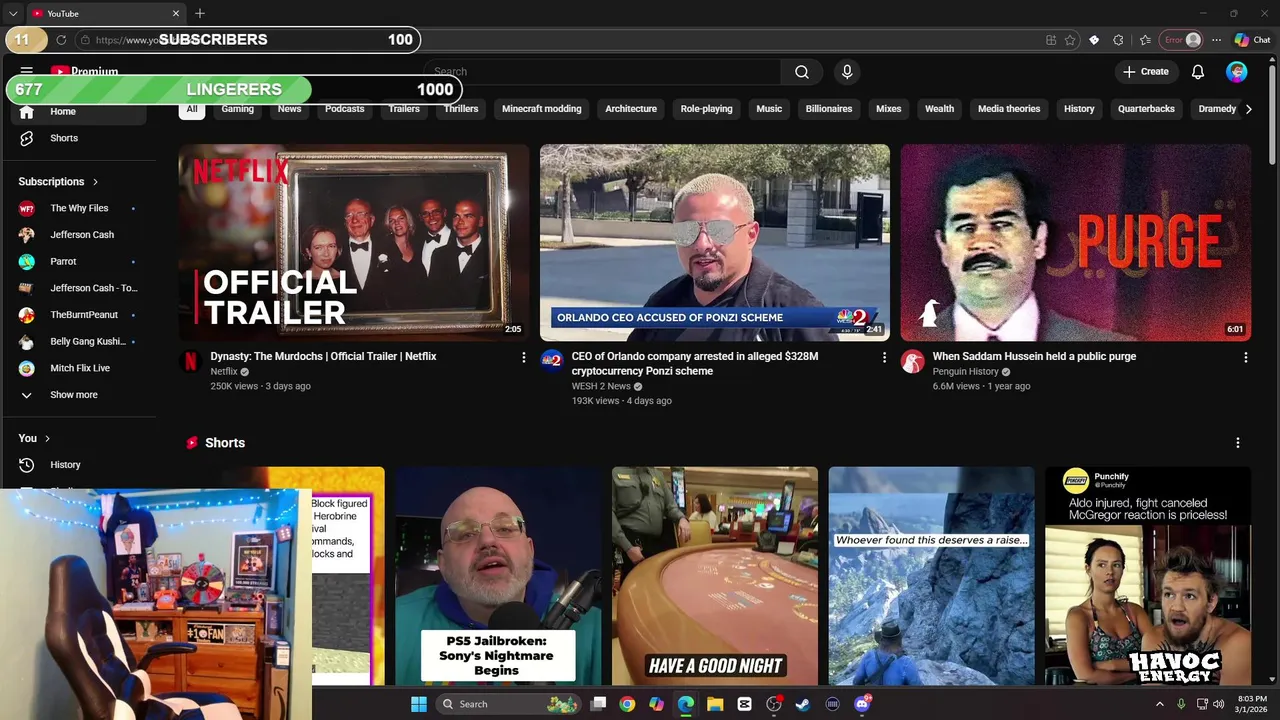Go to the Jefferson Cash subscription channel

click(x=82, y=235)
